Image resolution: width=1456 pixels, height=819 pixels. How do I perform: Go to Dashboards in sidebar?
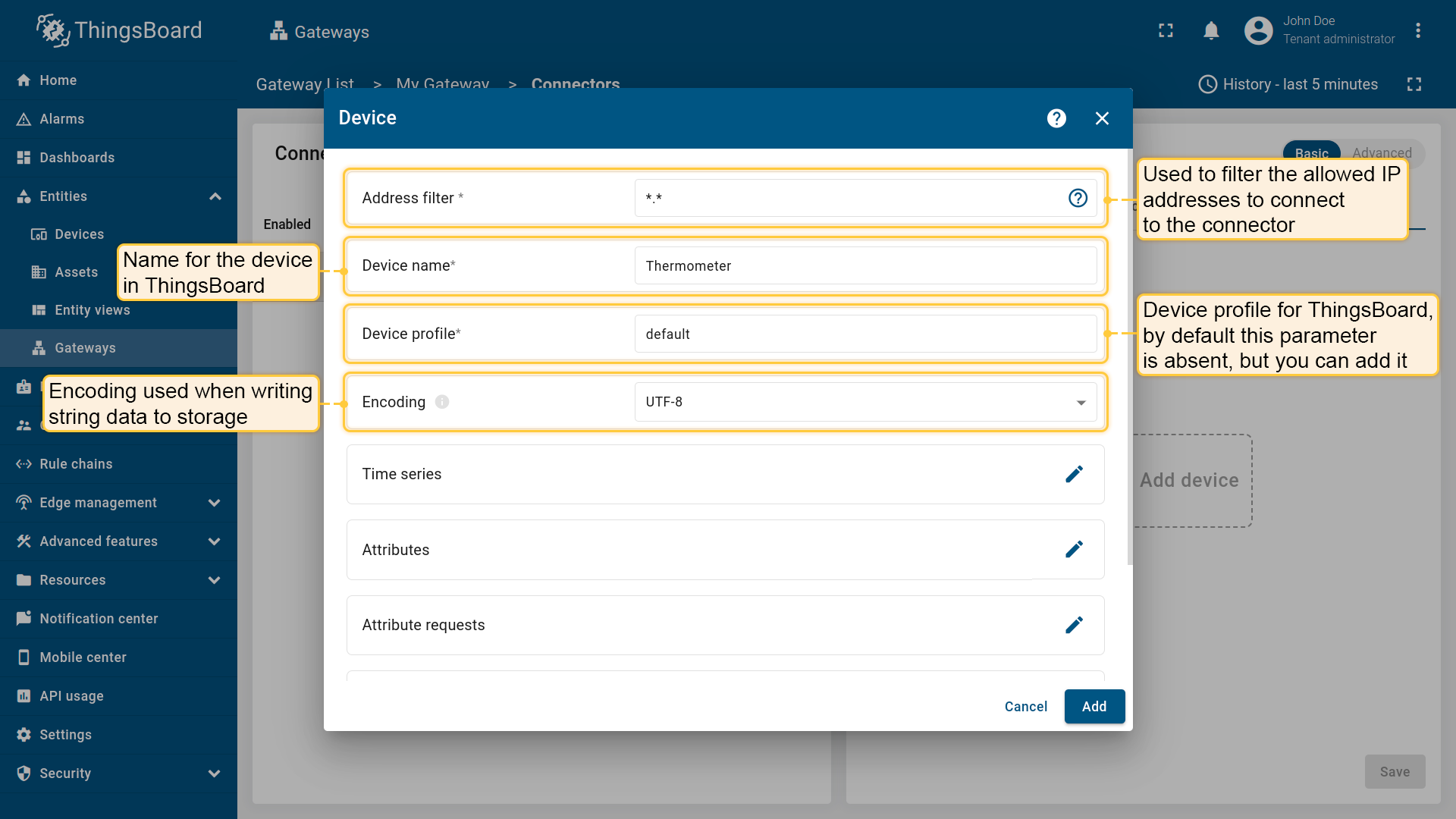pos(77,158)
